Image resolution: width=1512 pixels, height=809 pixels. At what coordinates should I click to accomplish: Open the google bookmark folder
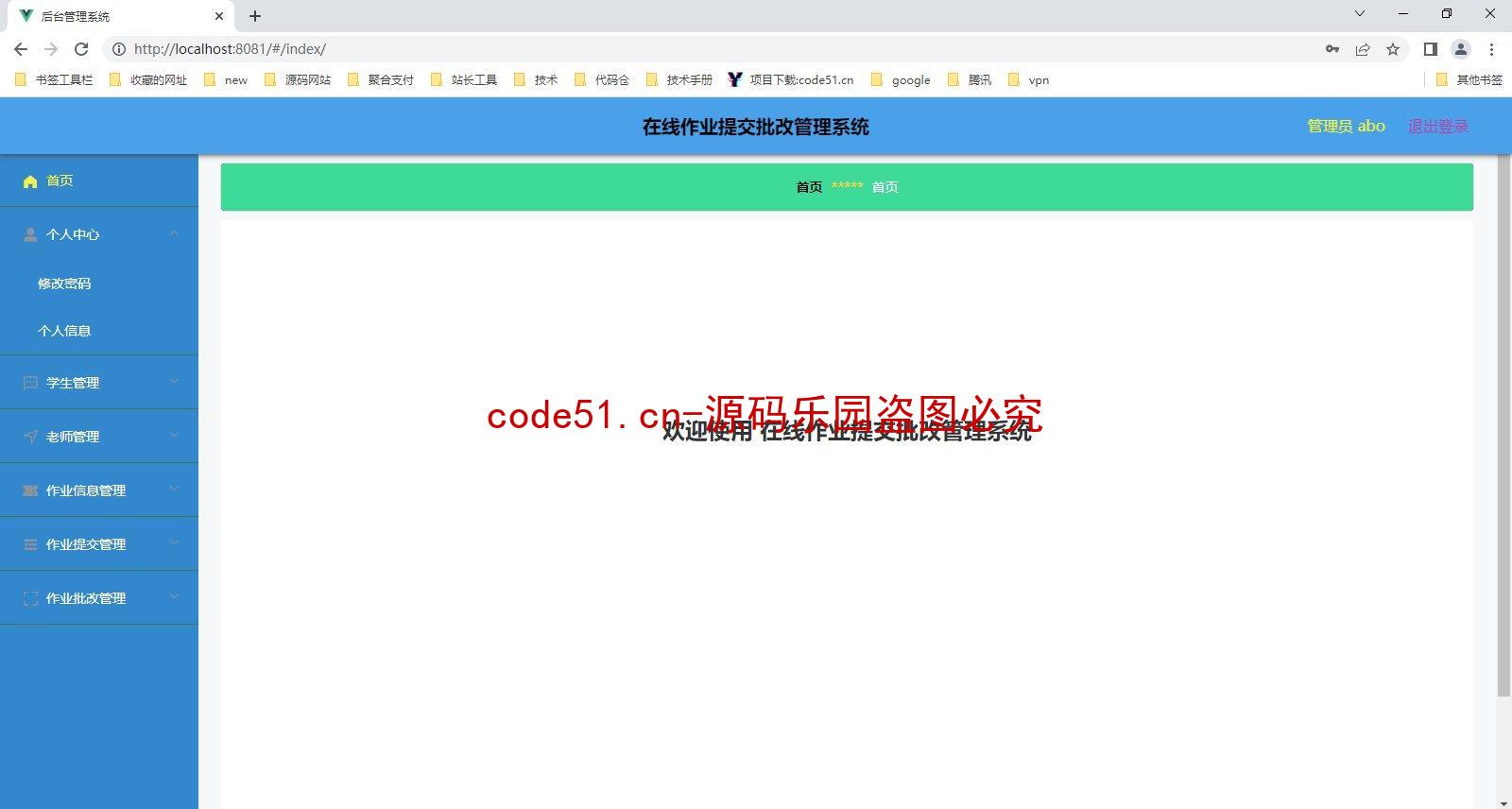[x=901, y=80]
